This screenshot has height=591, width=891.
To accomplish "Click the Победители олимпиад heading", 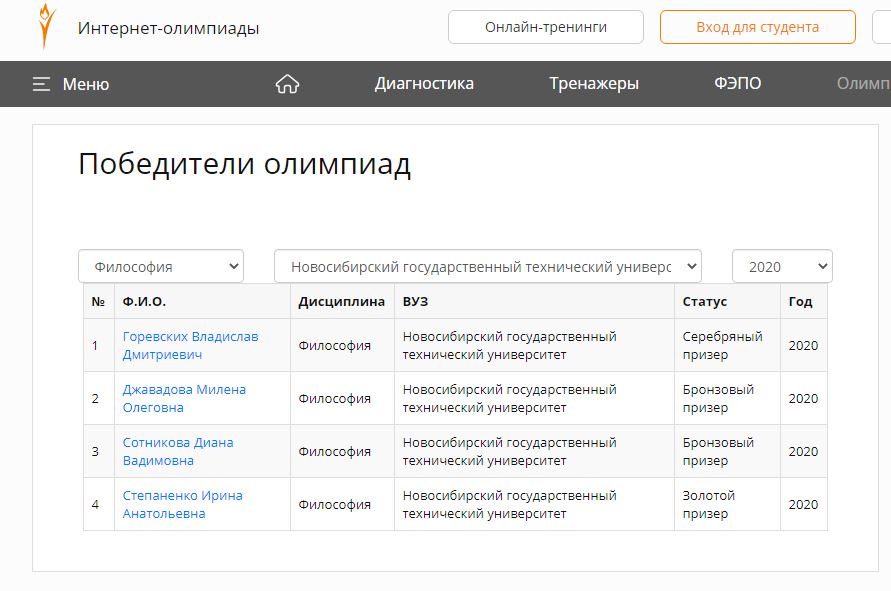I will coord(244,164).
